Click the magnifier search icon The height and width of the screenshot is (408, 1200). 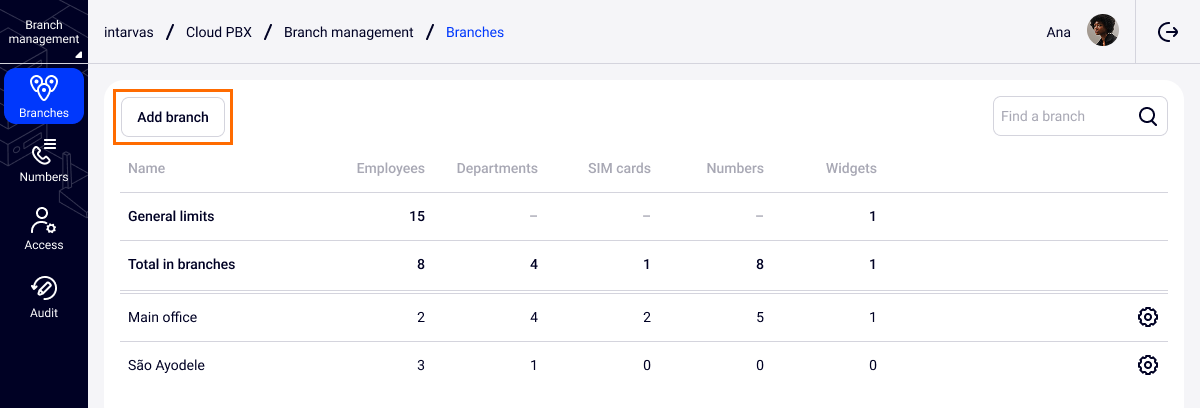click(x=1148, y=116)
